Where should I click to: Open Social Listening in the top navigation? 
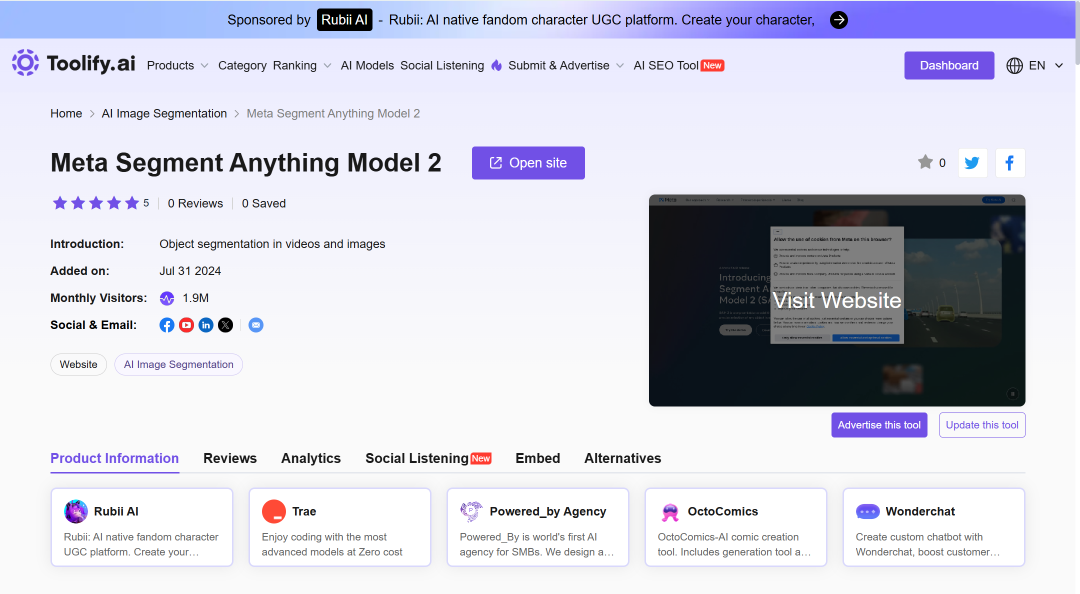[442, 65]
